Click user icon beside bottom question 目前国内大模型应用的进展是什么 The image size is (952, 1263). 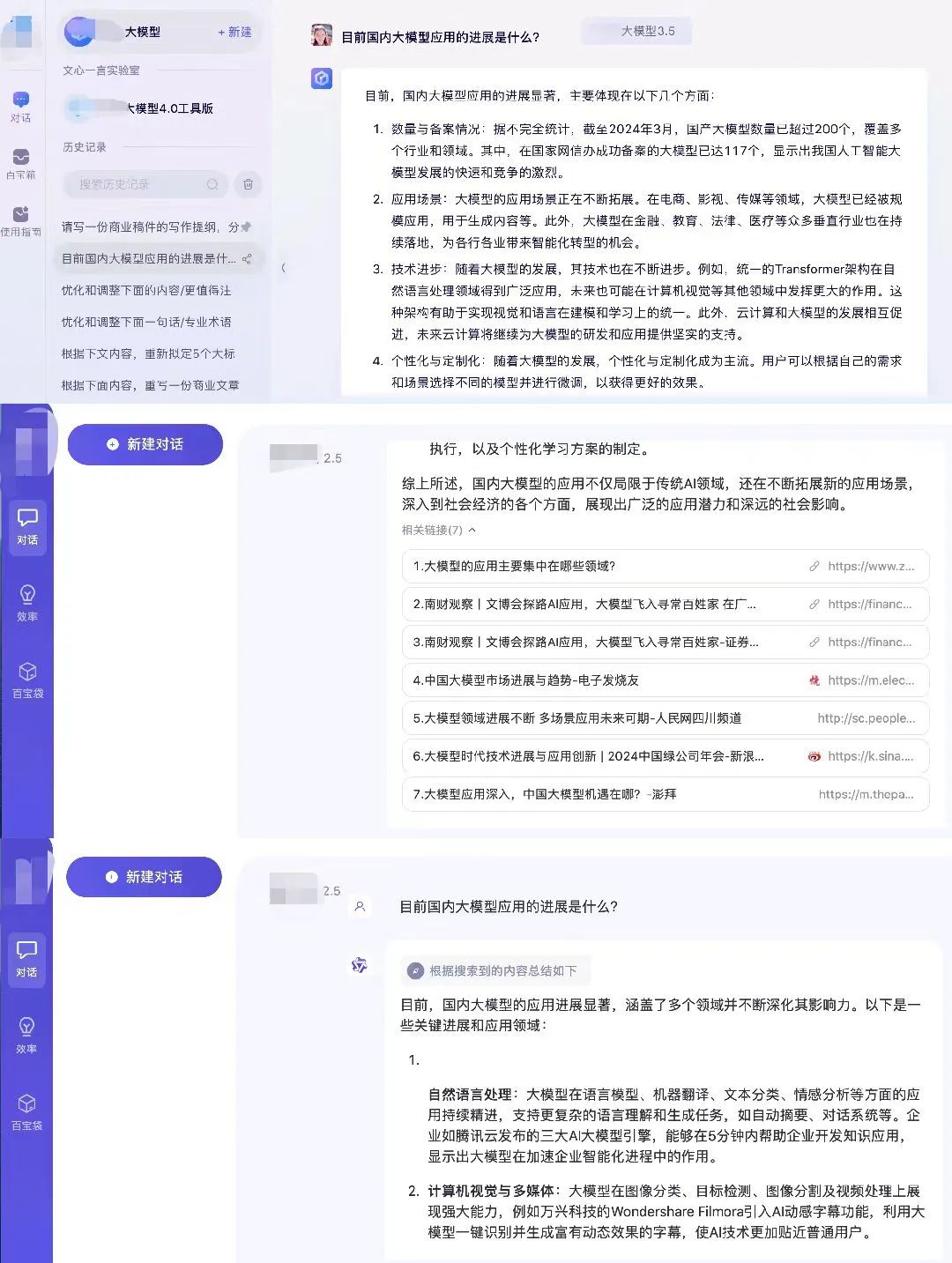pos(360,906)
